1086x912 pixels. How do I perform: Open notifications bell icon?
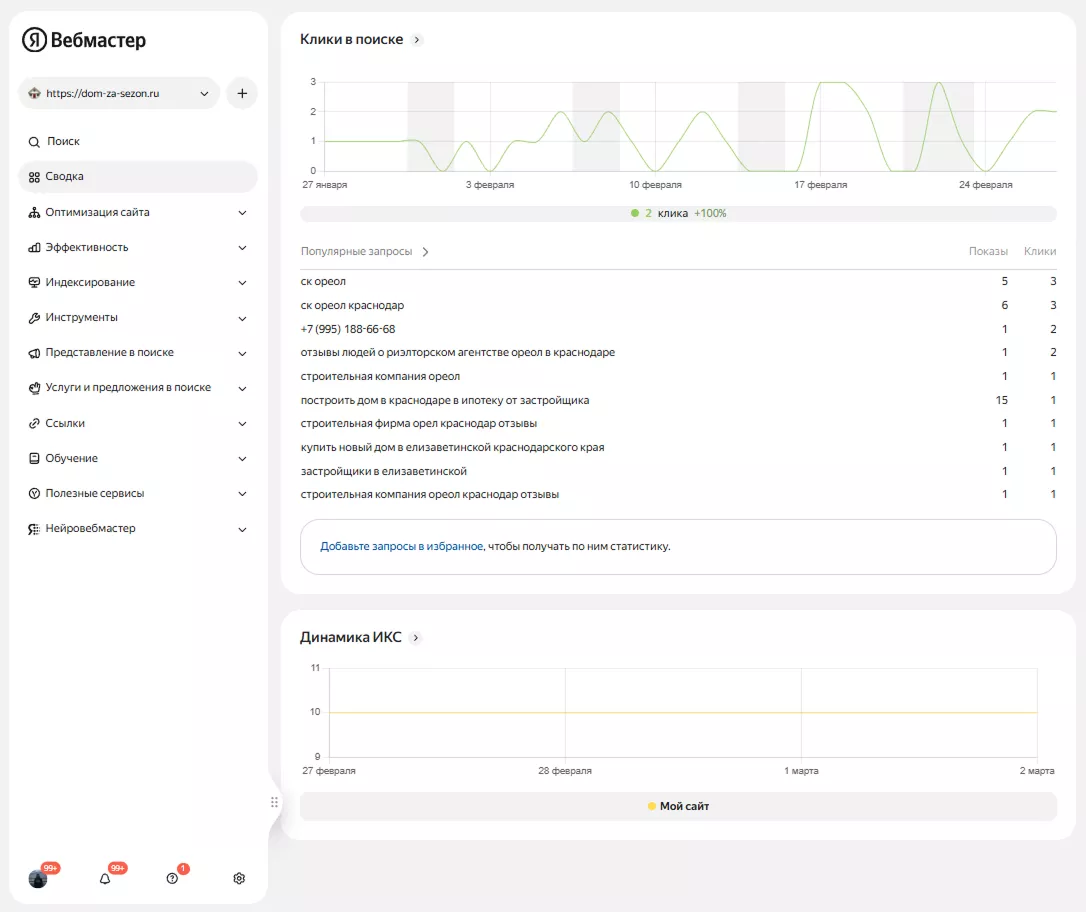point(105,879)
